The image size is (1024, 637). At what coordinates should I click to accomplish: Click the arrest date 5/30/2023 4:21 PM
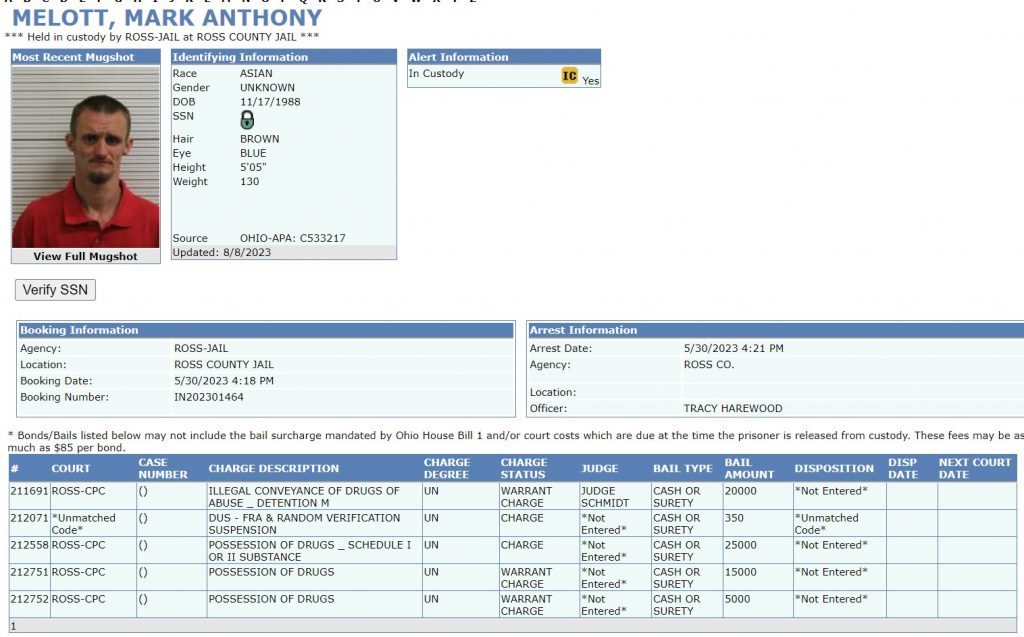point(733,349)
